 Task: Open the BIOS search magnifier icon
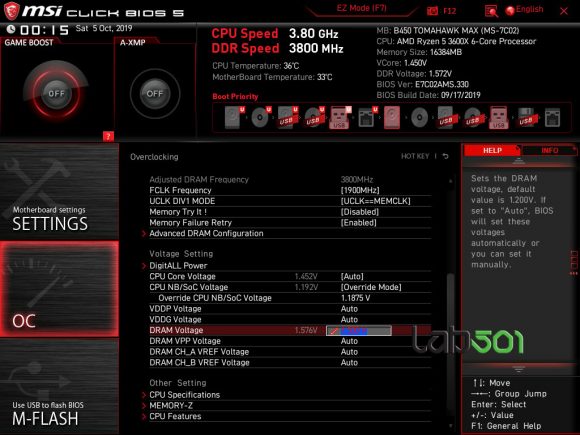[x=491, y=11]
